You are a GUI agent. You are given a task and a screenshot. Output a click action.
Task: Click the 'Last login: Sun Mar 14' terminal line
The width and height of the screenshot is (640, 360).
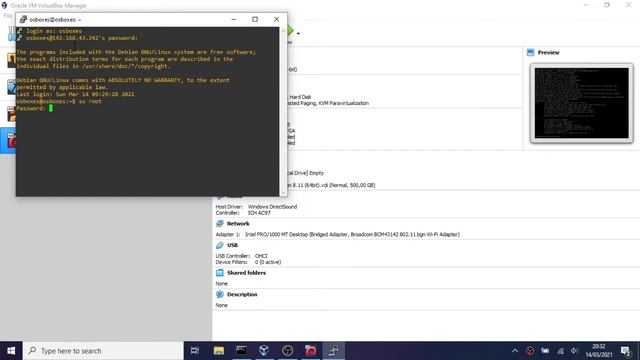click(76, 94)
